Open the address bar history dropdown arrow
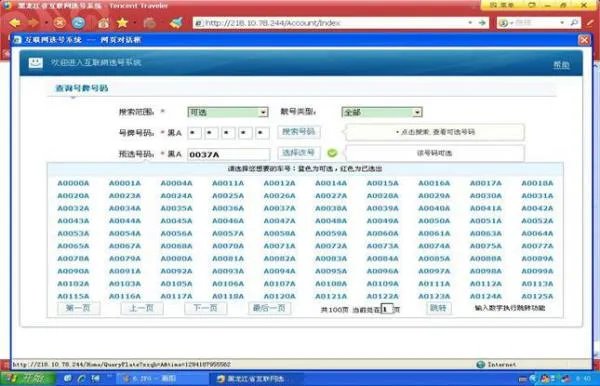 (470, 23)
